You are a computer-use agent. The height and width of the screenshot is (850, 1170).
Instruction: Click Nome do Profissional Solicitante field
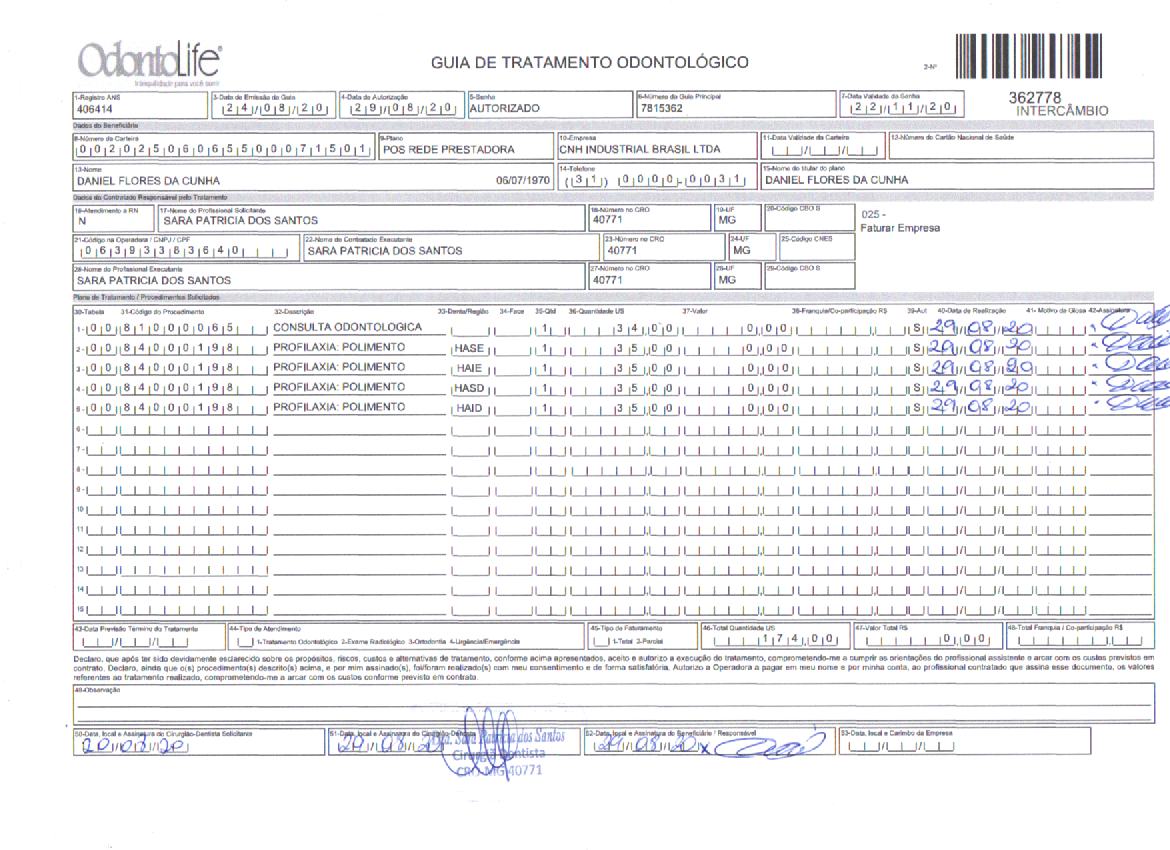[372, 218]
